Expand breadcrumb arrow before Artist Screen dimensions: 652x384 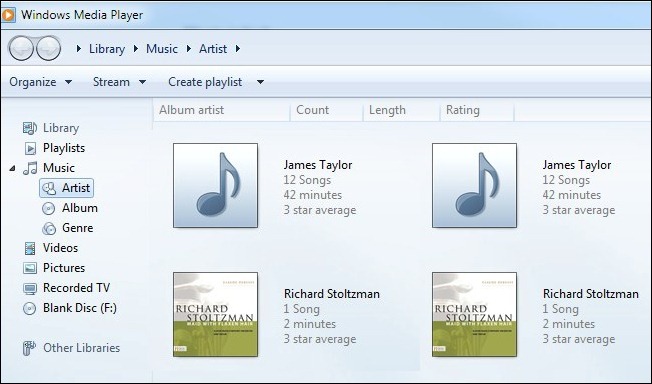[x=188, y=49]
